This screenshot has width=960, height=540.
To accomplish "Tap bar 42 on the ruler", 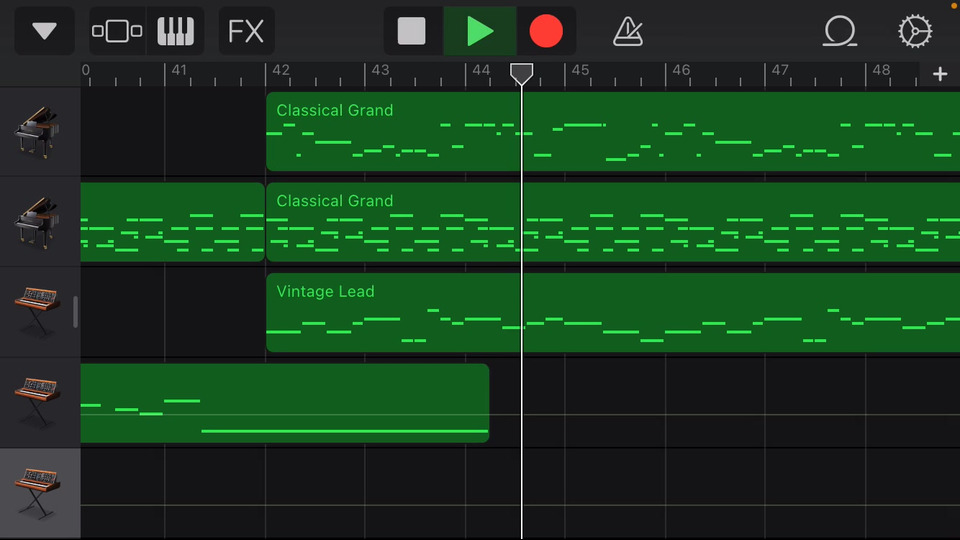I will point(280,70).
